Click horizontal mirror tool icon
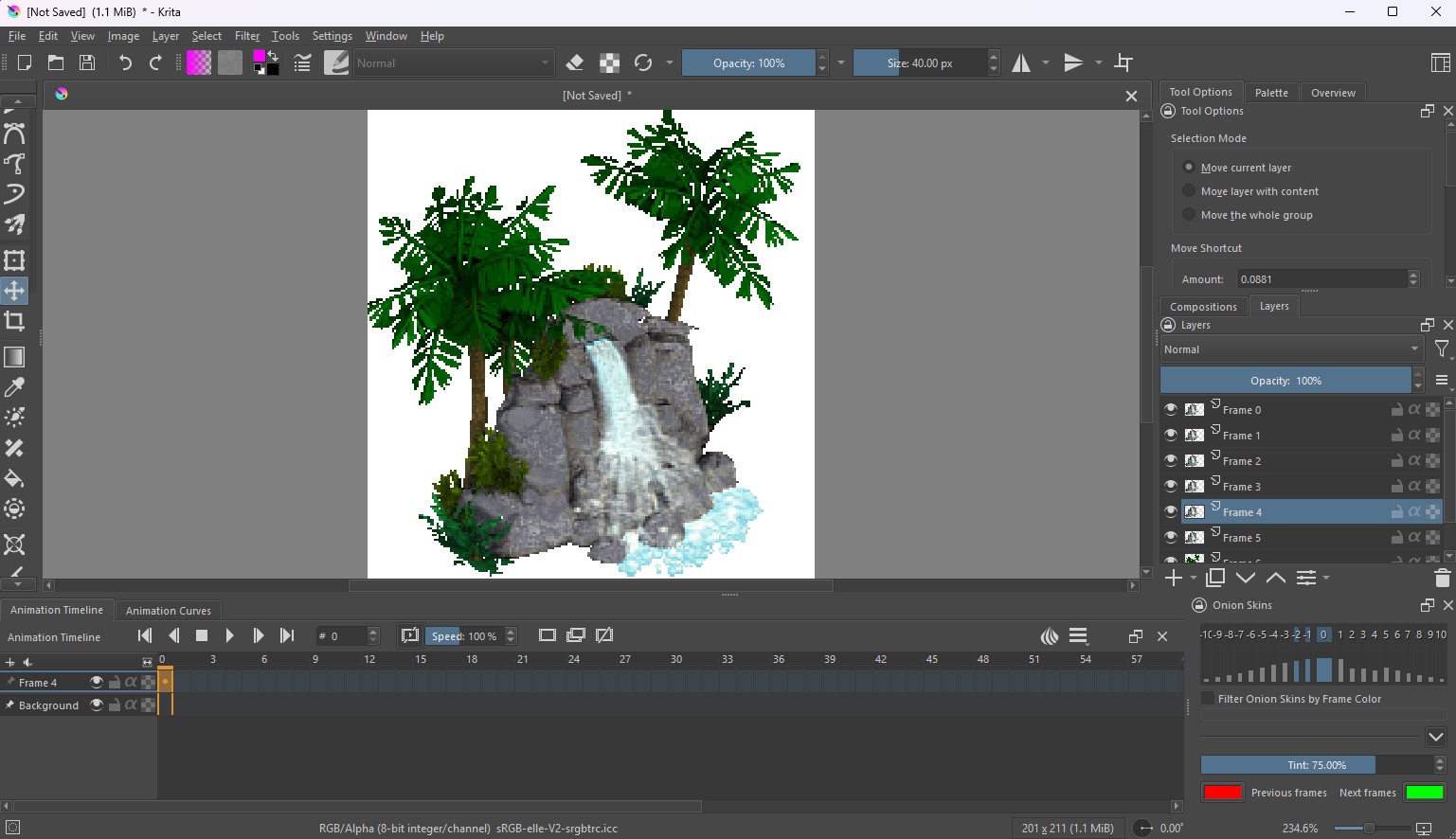Image resolution: width=1456 pixels, height=839 pixels. (1021, 63)
